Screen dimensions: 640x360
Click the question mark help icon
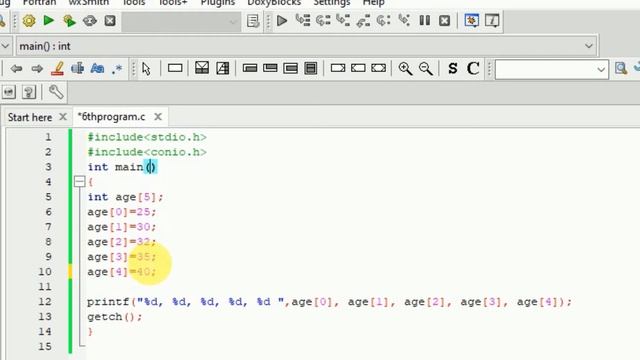tap(29, 92)
